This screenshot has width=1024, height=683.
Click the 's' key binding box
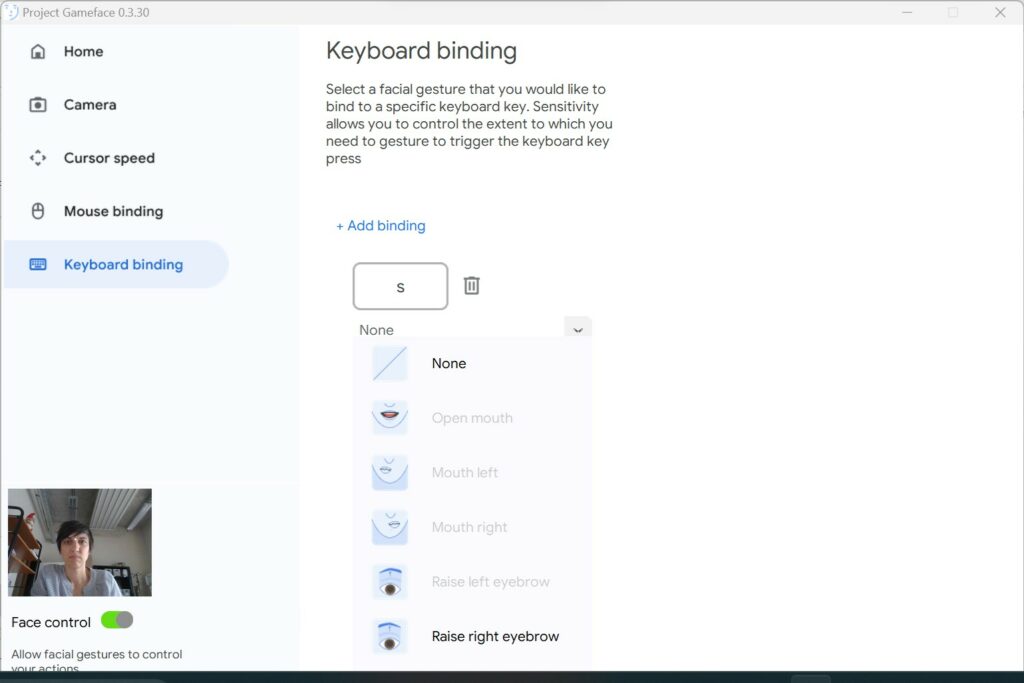click(x=400, y=287)
